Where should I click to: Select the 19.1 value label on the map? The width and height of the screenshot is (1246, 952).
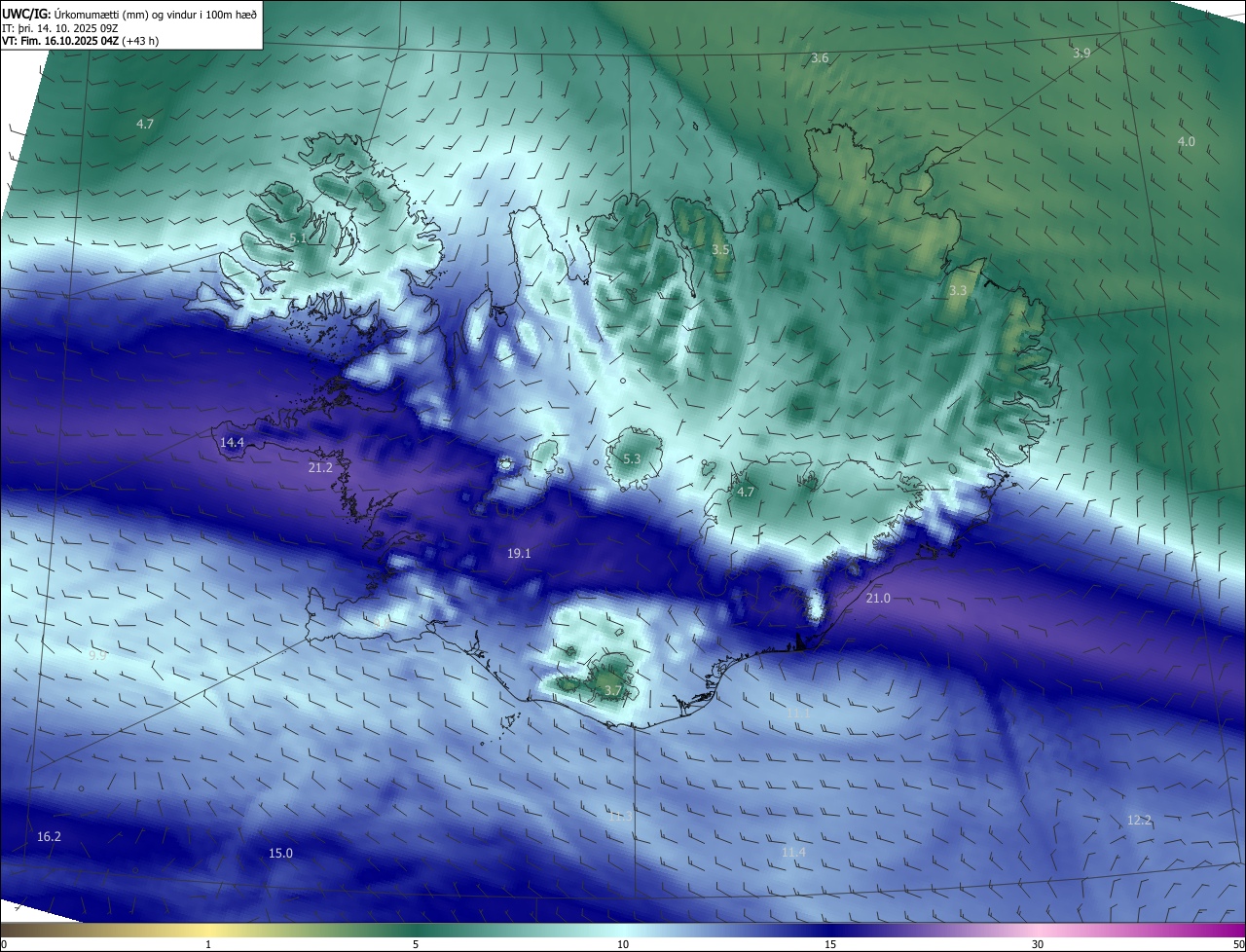click(519, 554)
